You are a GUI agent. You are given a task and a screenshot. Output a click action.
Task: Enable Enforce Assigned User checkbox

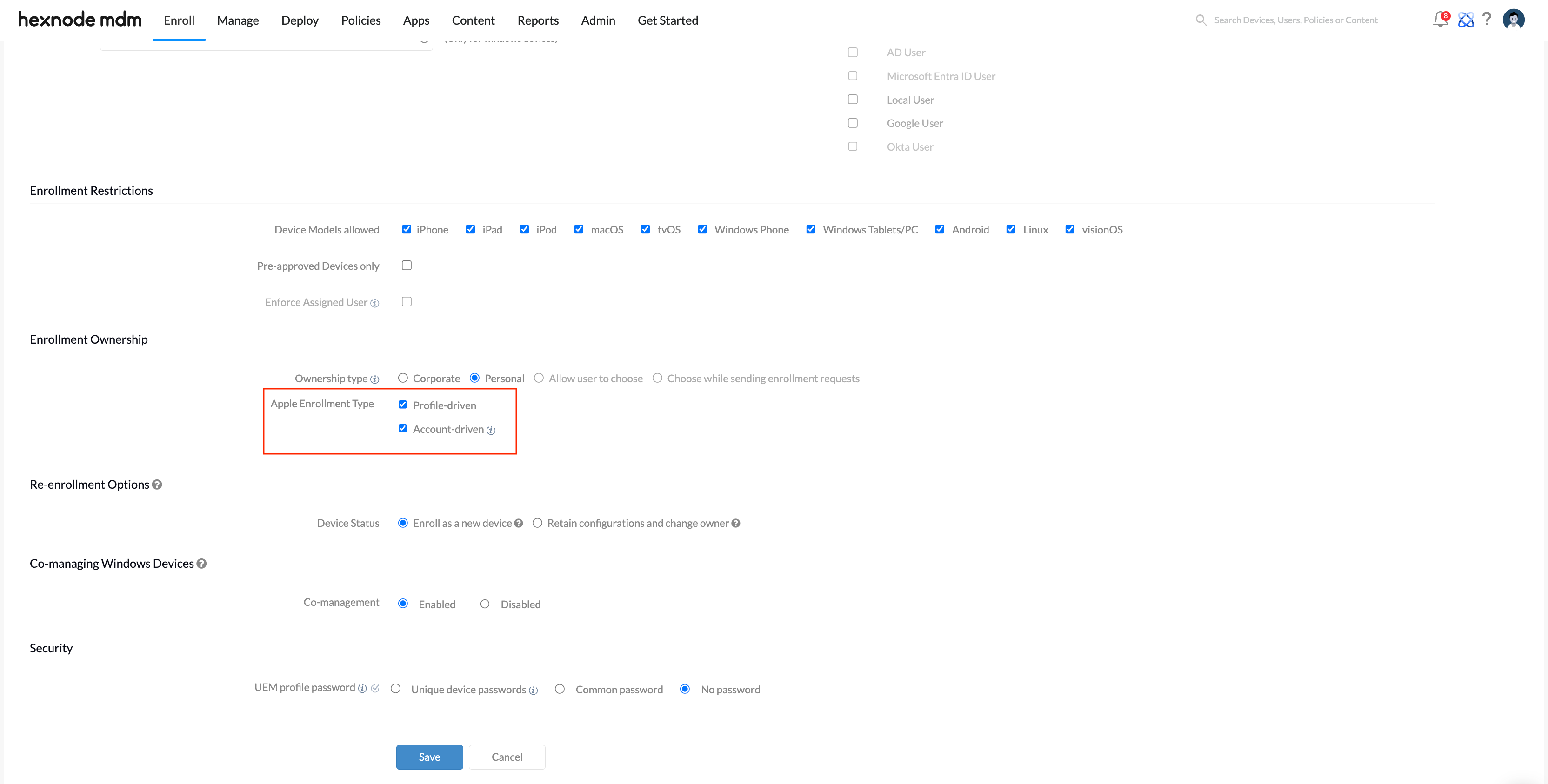click(x=407, y=302)
